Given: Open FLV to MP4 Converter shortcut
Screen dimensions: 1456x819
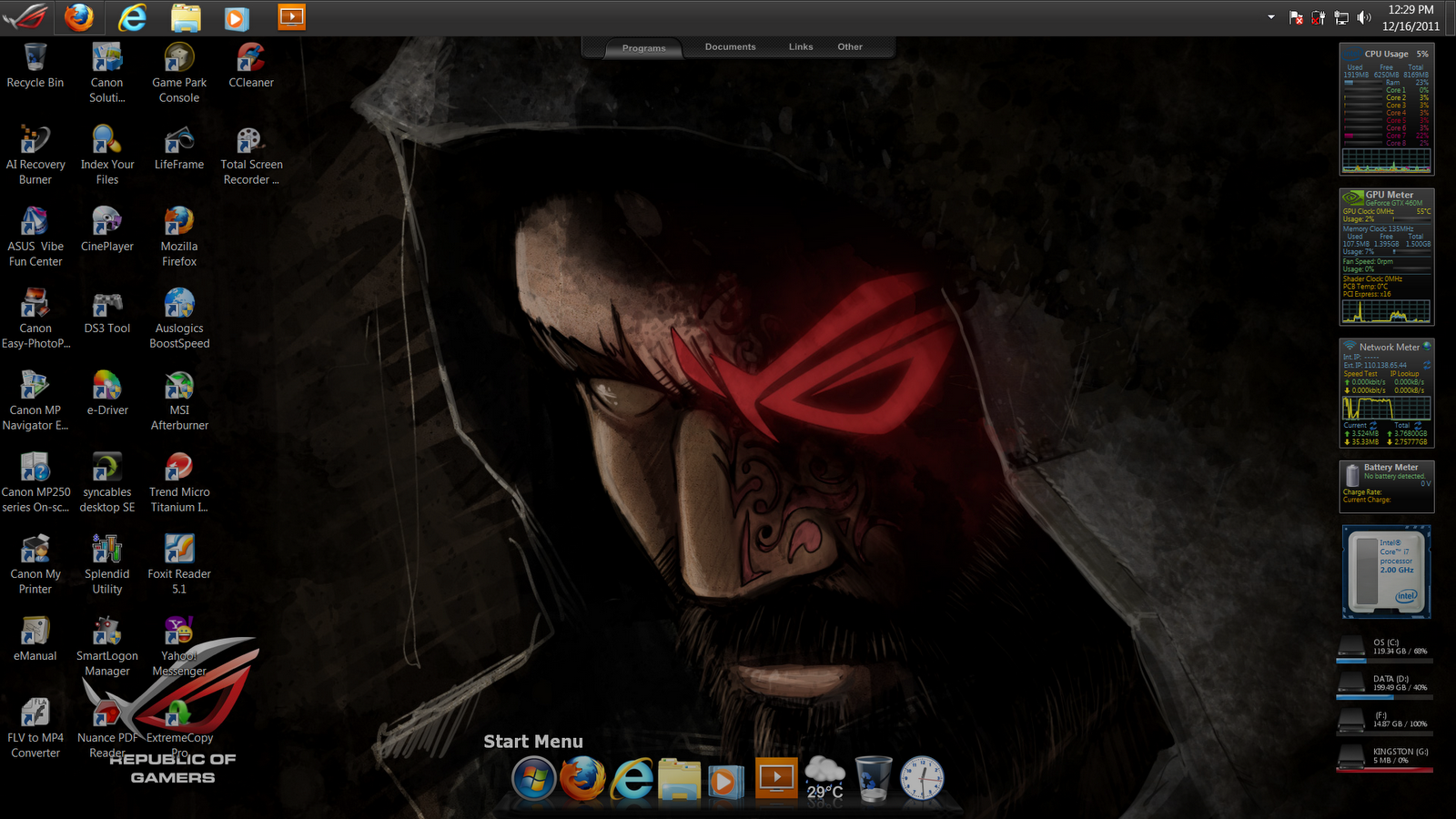Looking at the screenshot, I should coord(35,728).
